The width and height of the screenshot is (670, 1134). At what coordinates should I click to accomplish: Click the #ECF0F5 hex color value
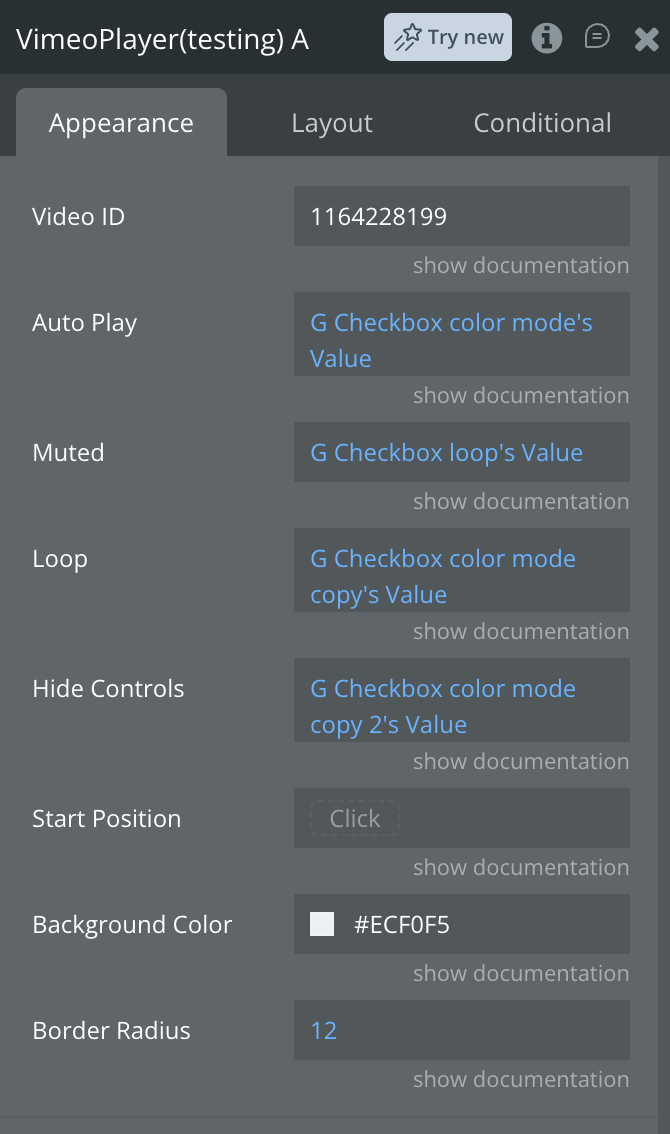click(402, 925)
